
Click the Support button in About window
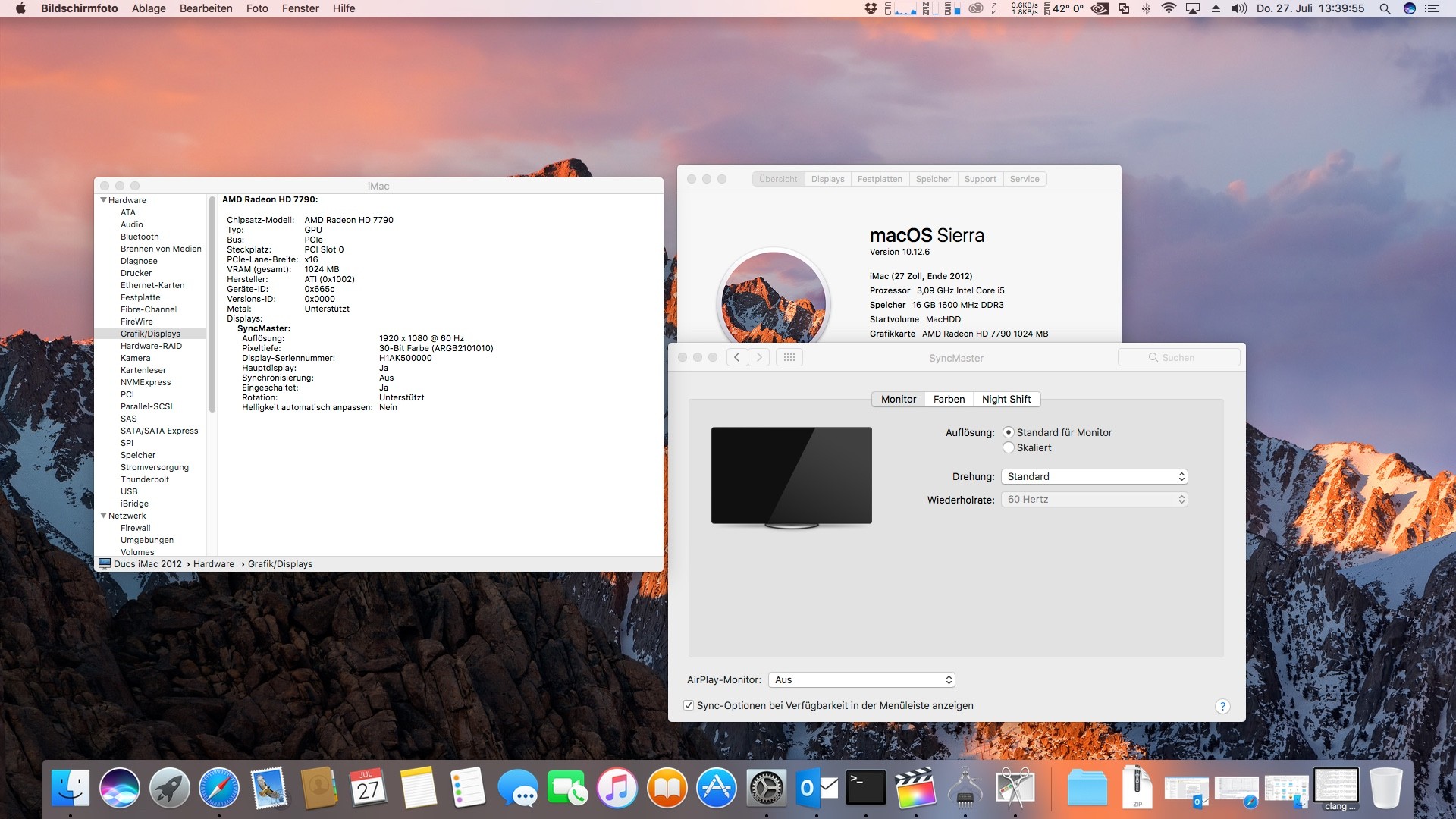point(980,179)
